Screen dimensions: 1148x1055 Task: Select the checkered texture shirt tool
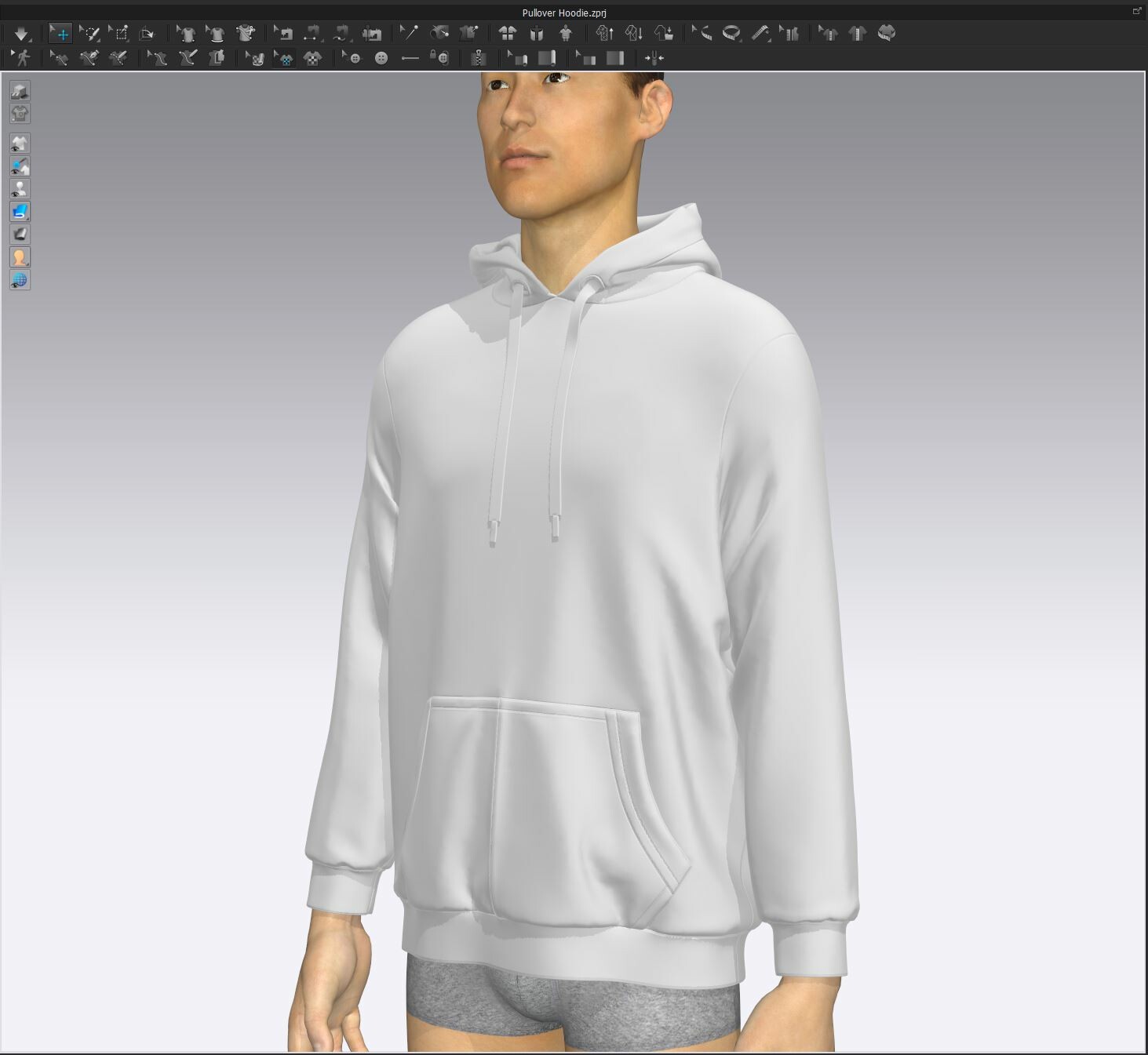click(x=312, y=57)
